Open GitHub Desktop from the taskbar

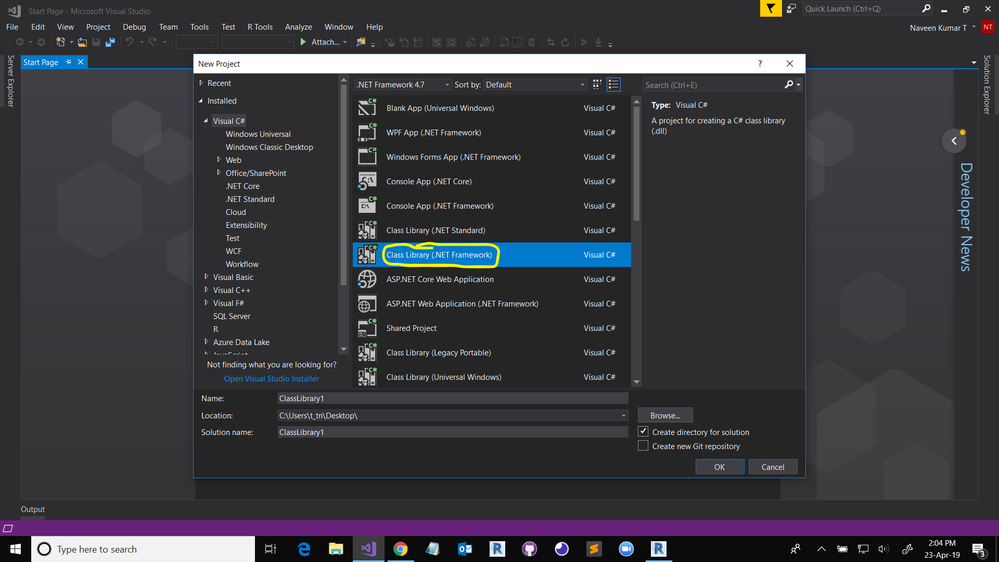pyautogui.click(x=529, y=549)
